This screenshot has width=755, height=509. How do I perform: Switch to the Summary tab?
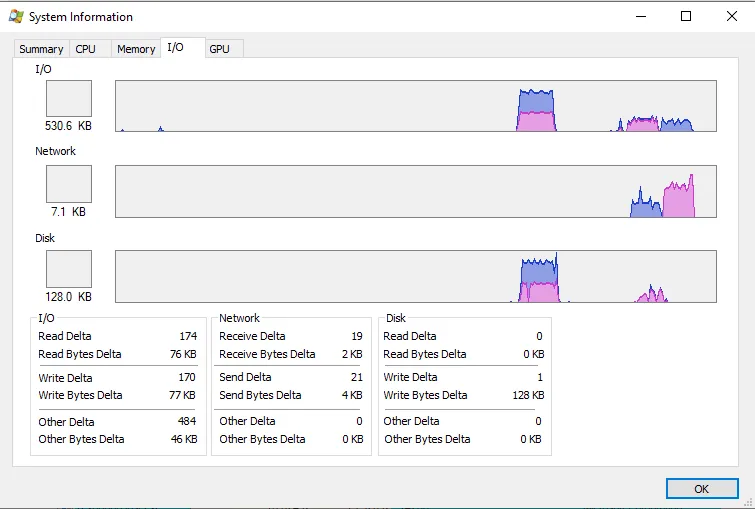click(41, 49)
